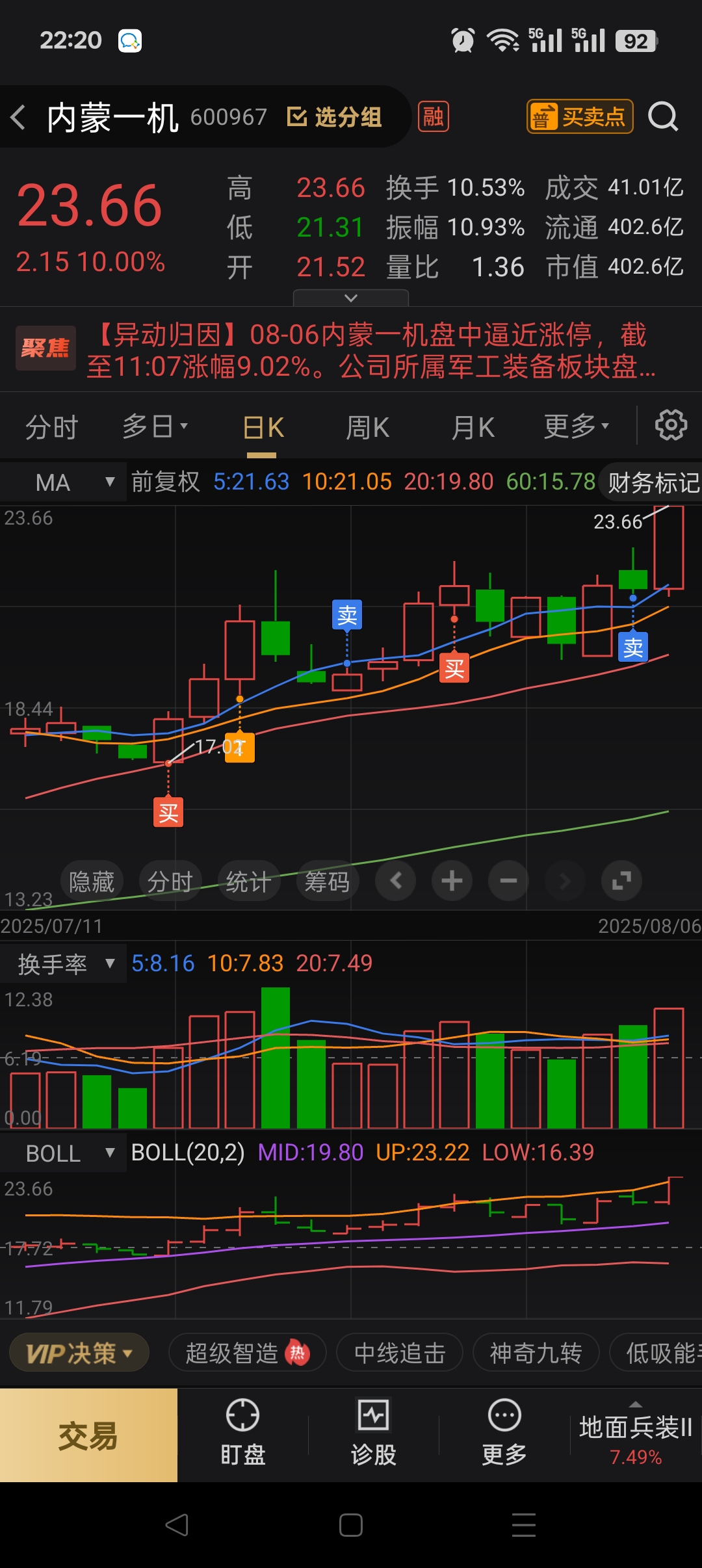Open the 换手率 indicator dropdown
This screenshot has height=1568, width=702.
coord(63,963)
